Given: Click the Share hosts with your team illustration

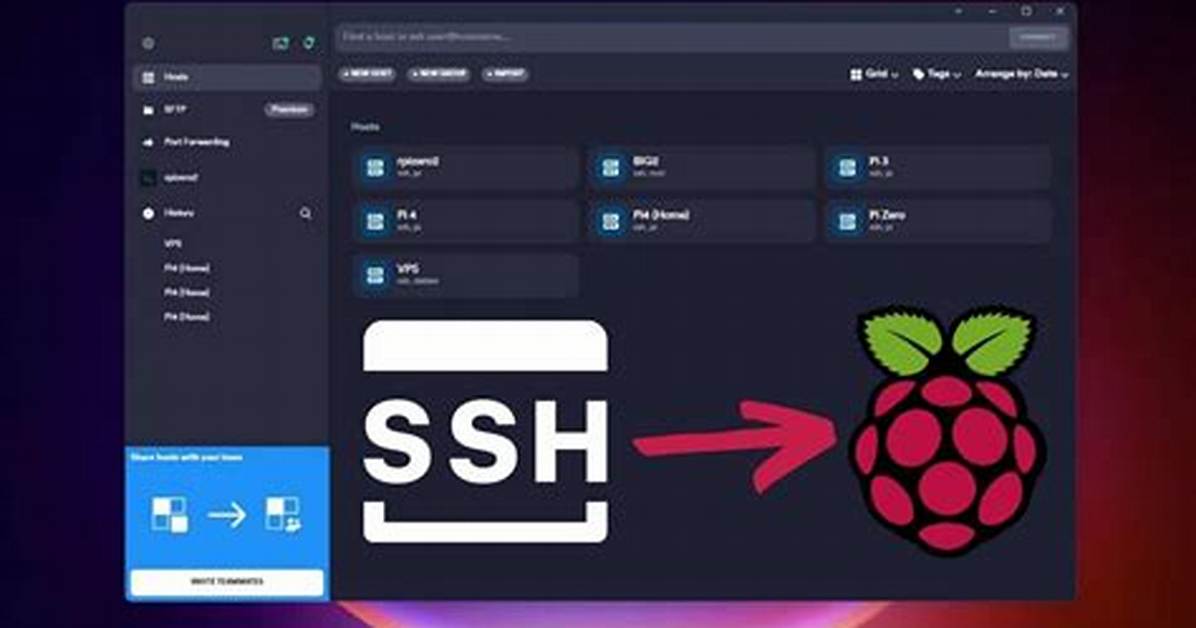Looking at the screenshot, I should 227,514.
